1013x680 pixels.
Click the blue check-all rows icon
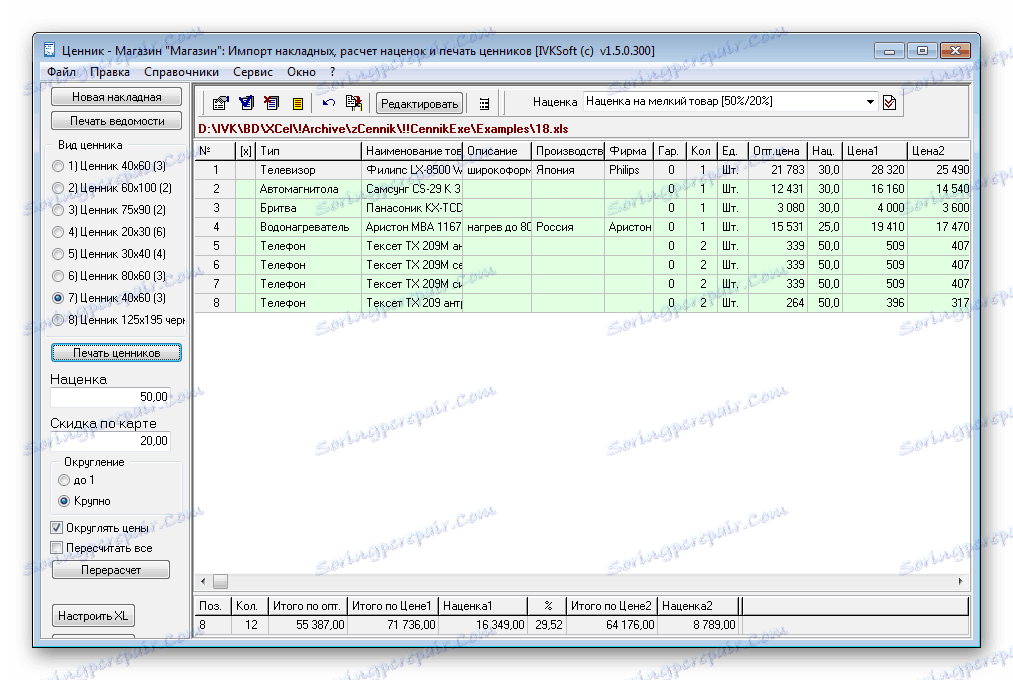246,103
